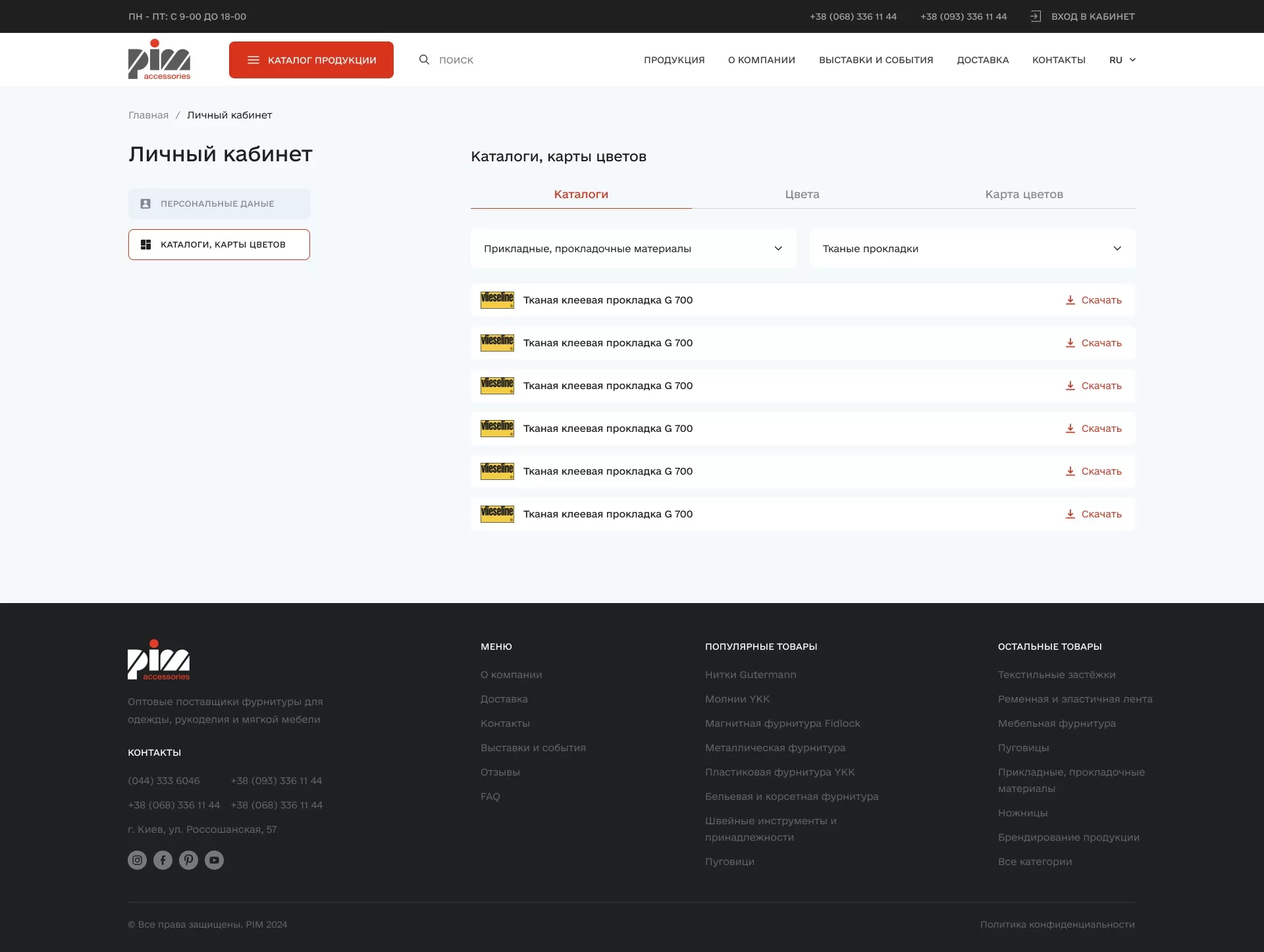Open search by clicking the magnifier icon
Image resolution: width=1264 pixels, height=952 pixels.
[x=423, y=59]
